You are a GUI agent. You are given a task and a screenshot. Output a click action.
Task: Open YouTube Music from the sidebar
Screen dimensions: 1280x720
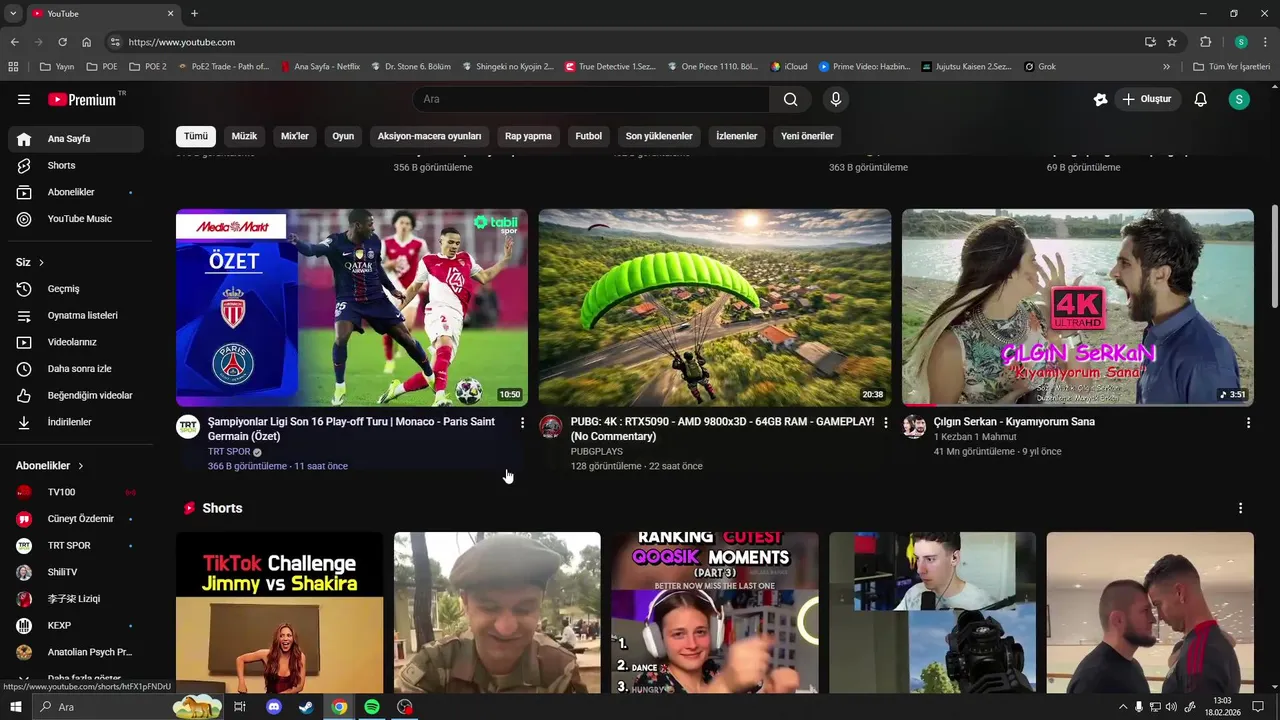point(76,219)
